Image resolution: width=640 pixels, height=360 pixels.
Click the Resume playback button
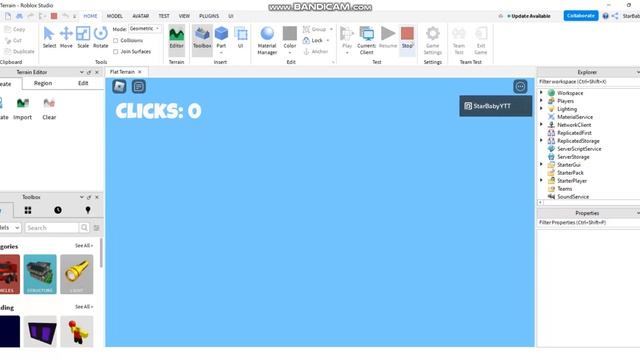pyautogui.click(x=388, y=38)
